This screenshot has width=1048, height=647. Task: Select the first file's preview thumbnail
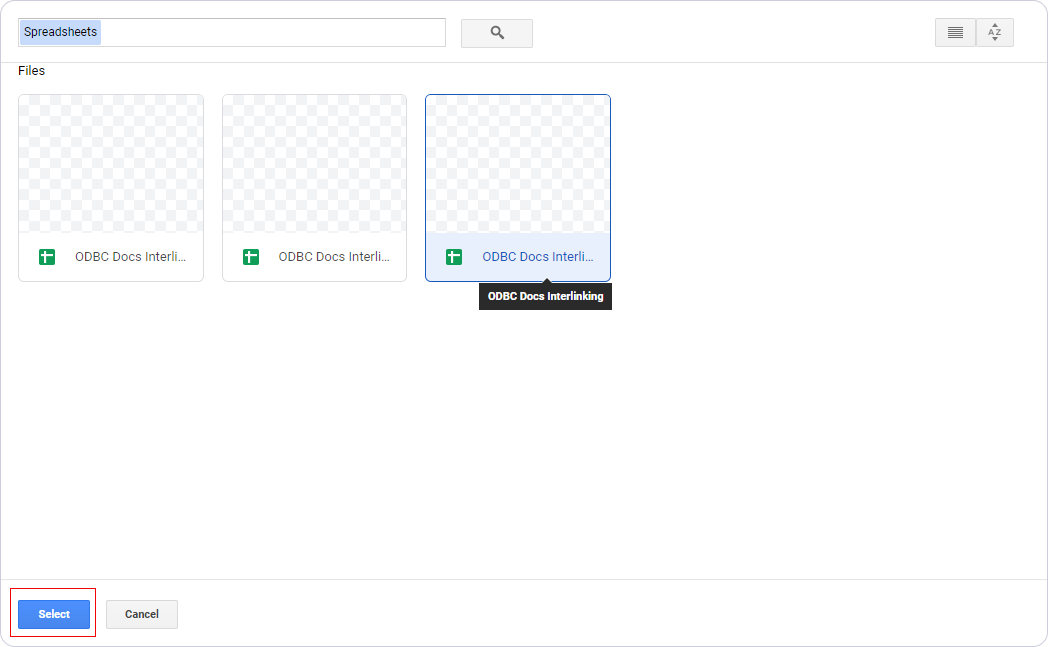coord(111,165)
